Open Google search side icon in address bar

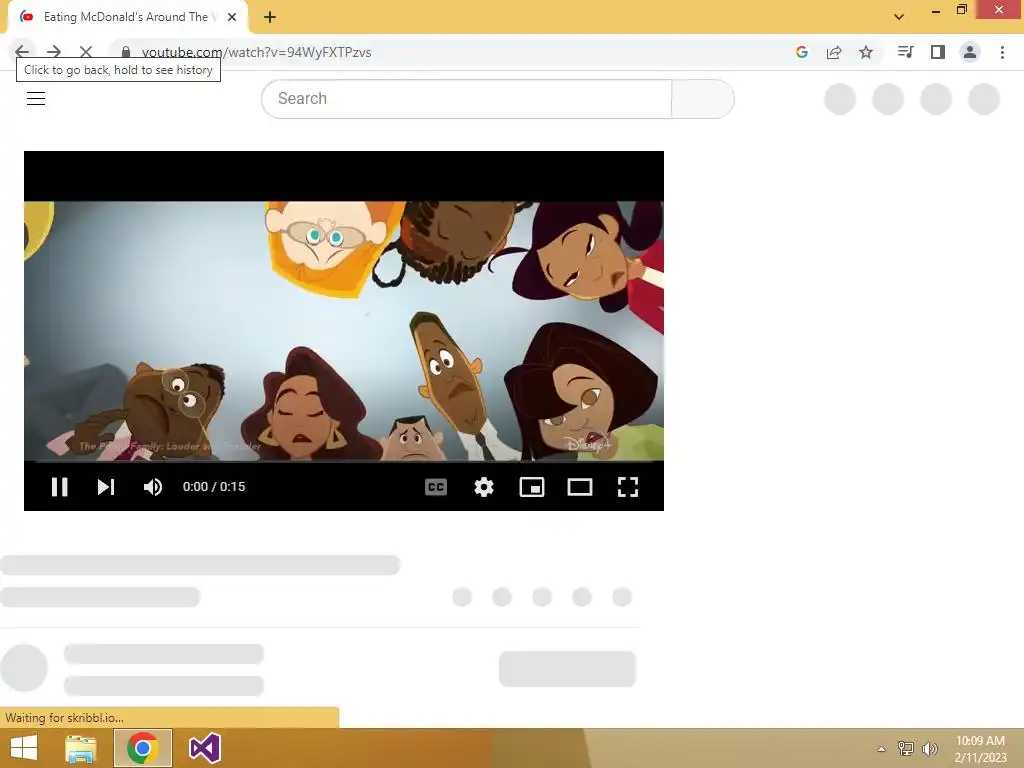[x=802, y=52]
